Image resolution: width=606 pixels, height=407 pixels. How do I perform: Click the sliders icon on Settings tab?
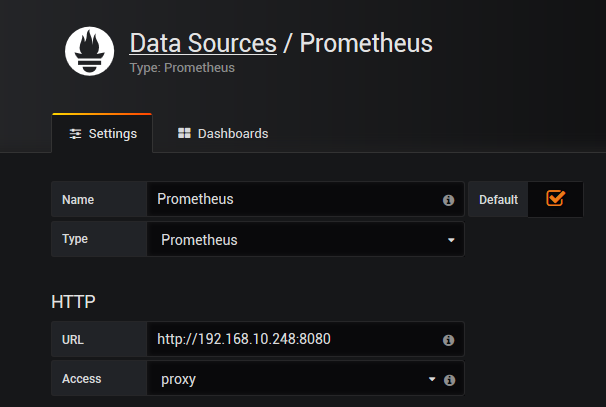click(75, 134)
